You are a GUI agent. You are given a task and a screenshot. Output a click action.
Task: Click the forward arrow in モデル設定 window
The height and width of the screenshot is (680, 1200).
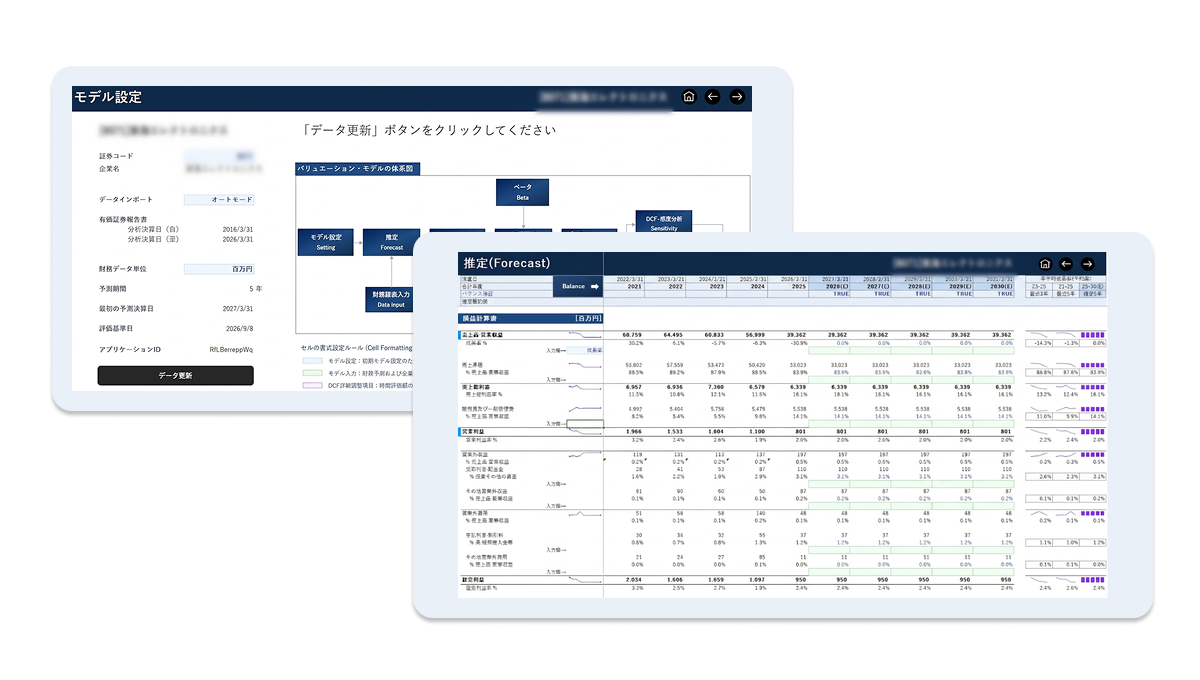[x=737, y=97]
